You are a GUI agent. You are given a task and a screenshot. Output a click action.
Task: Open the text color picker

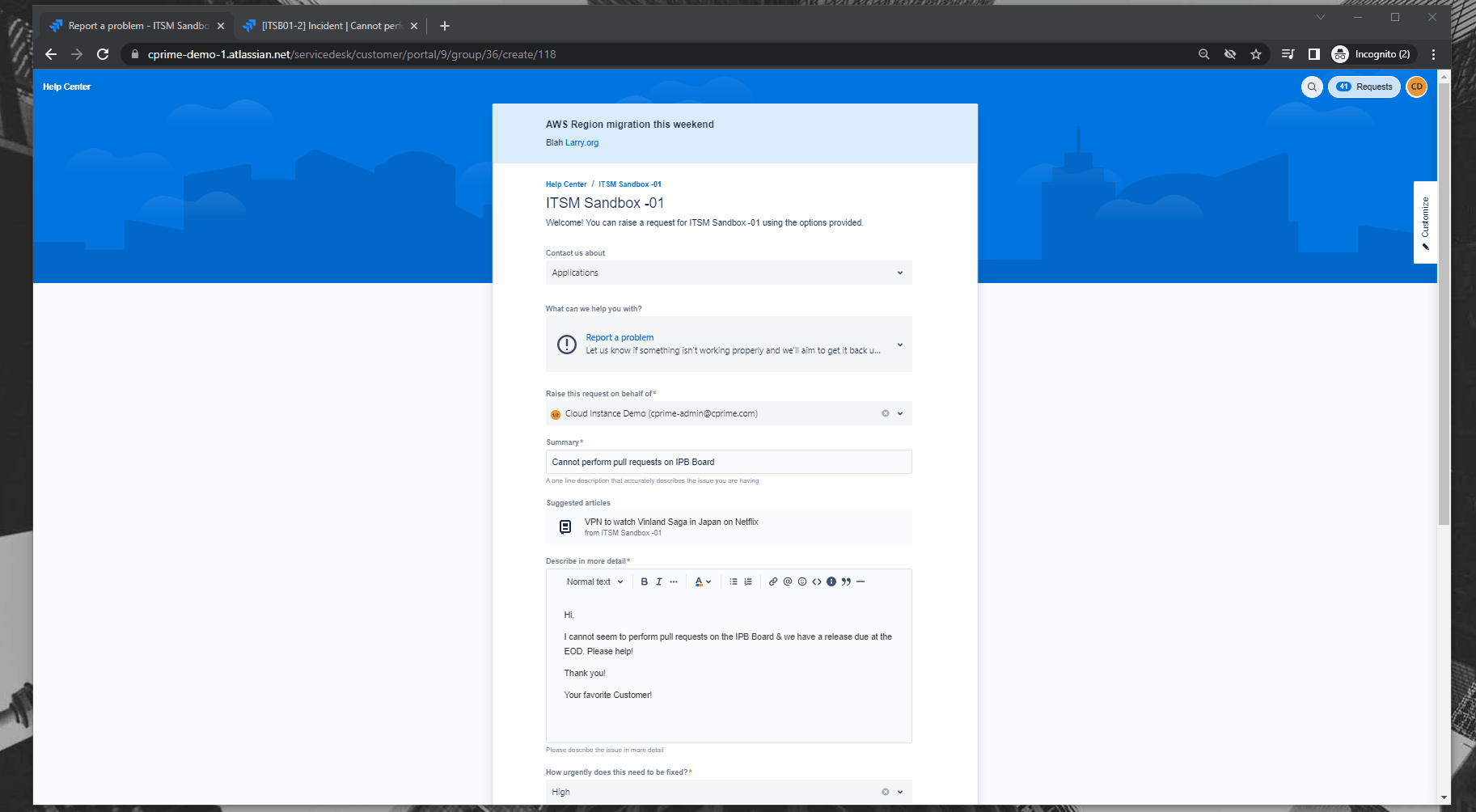[x=703, y=582]
